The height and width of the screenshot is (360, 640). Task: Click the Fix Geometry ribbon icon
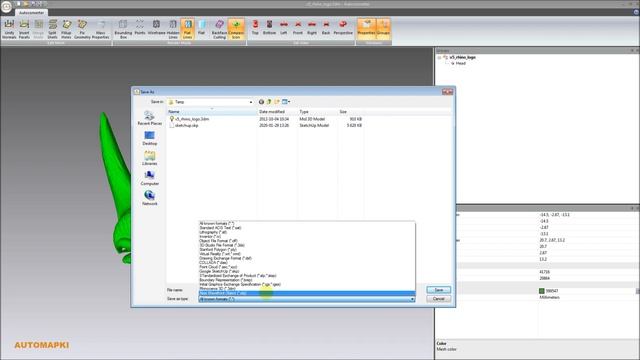point(82,29)
